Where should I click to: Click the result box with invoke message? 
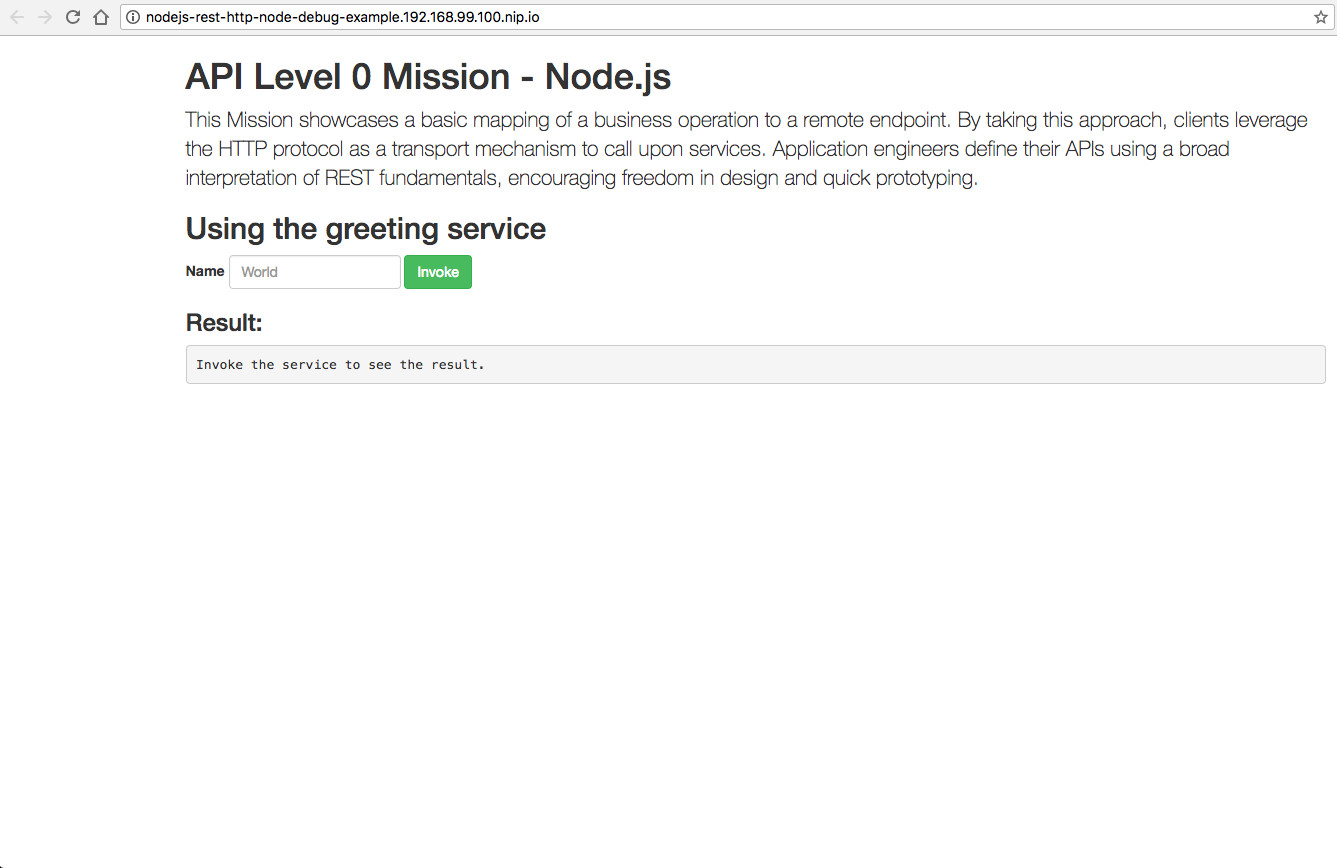(x=755, y=364)
